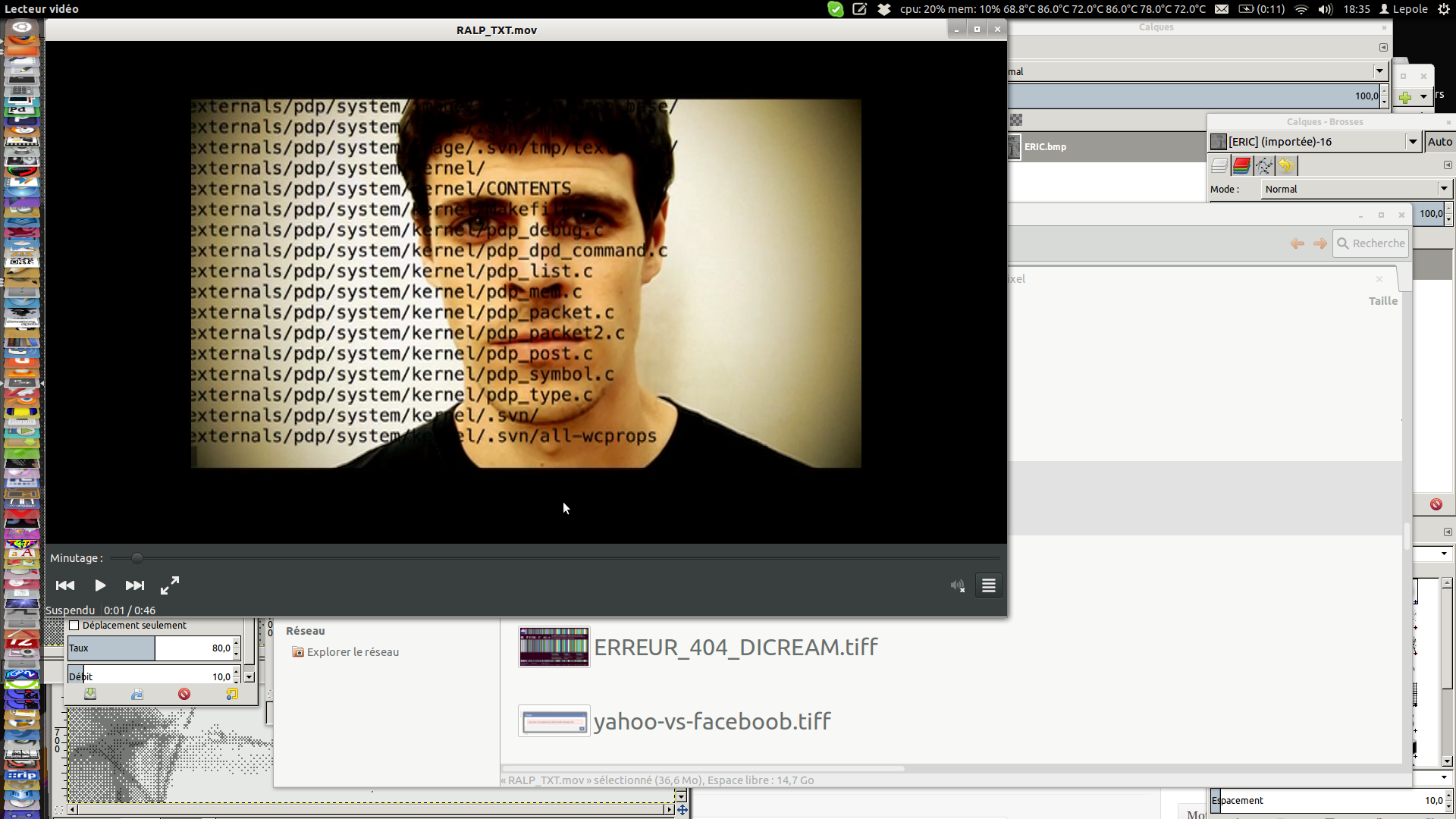Skip to previous track in video player
This screenshot has width=1456, height=819.
pos(65,585)
